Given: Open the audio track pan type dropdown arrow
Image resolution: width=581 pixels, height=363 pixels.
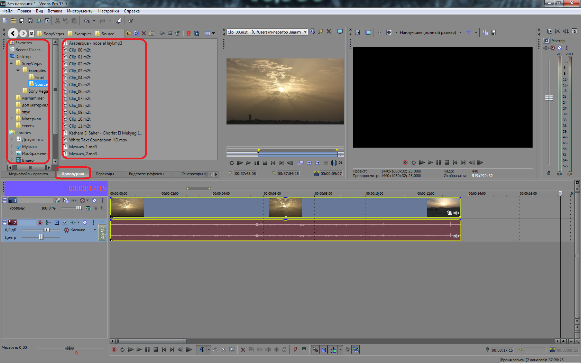Looking at the screenshot, I should tap(95, 230).
